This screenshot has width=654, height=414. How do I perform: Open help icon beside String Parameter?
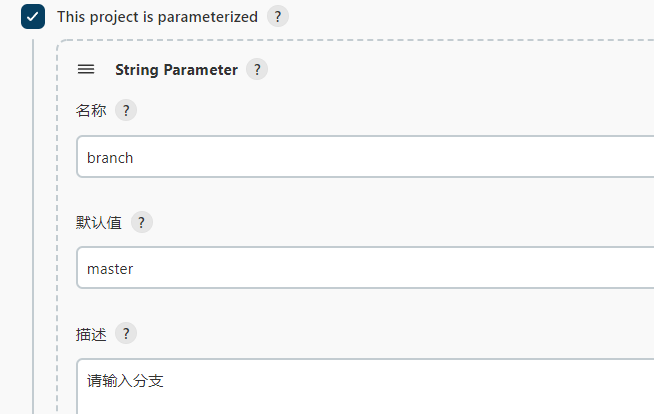pos(257,70)
